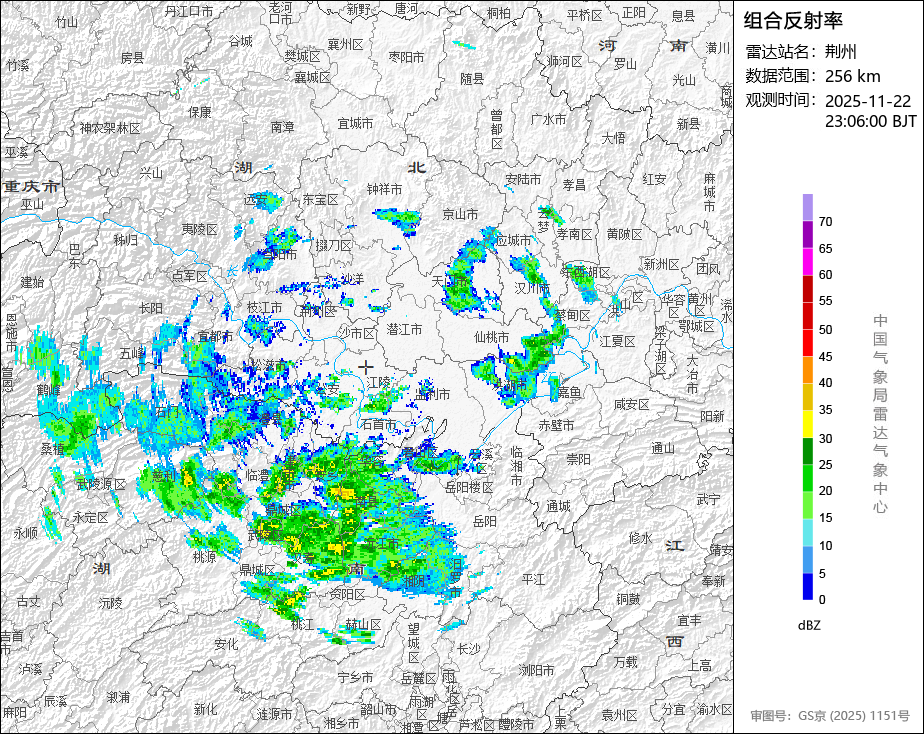Pick the orange 40-45 dBZ legend swatch

pos(807,370)
